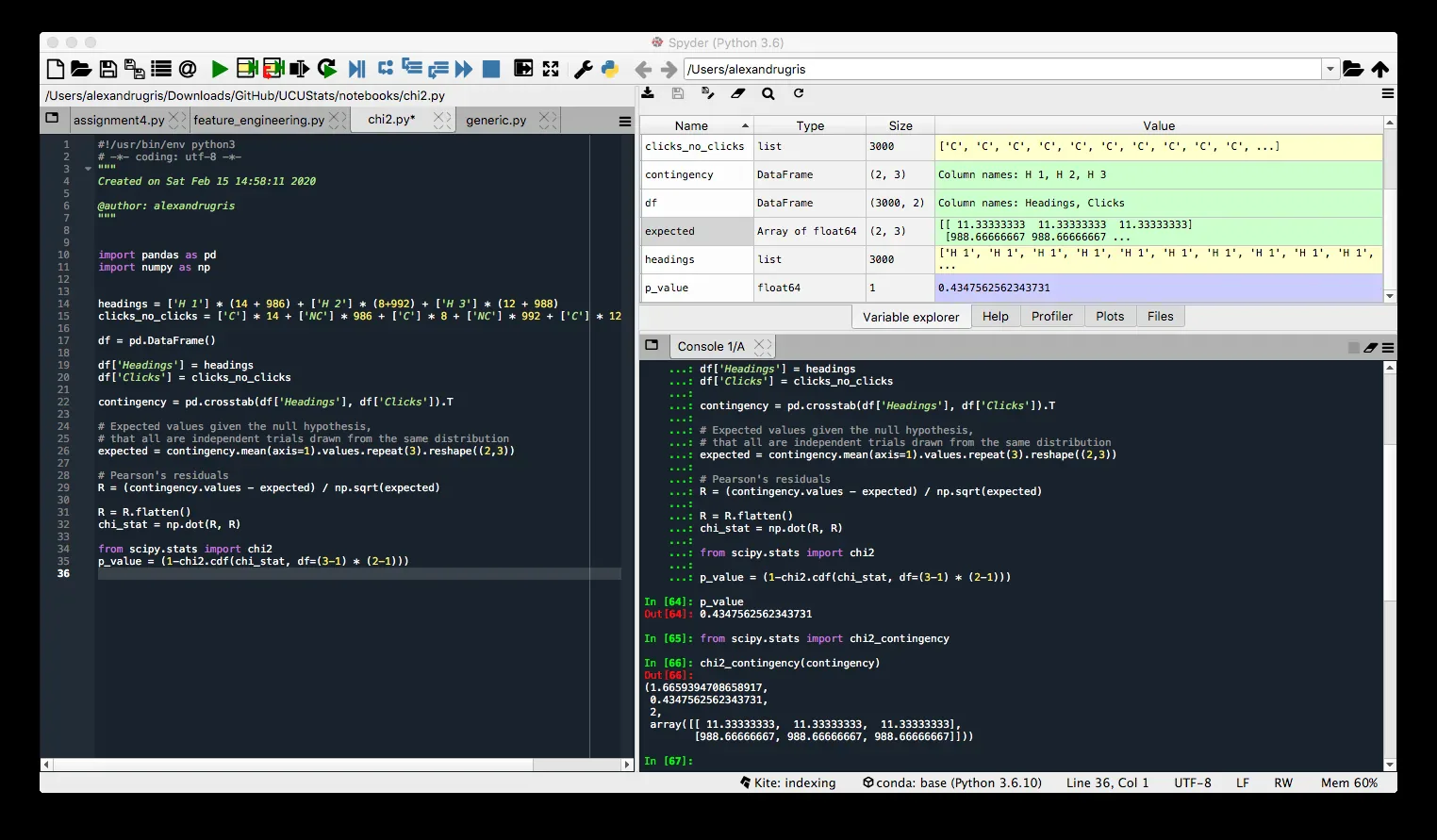
Task: Open the Profiler pane tab
Action: coord(1051,317)
